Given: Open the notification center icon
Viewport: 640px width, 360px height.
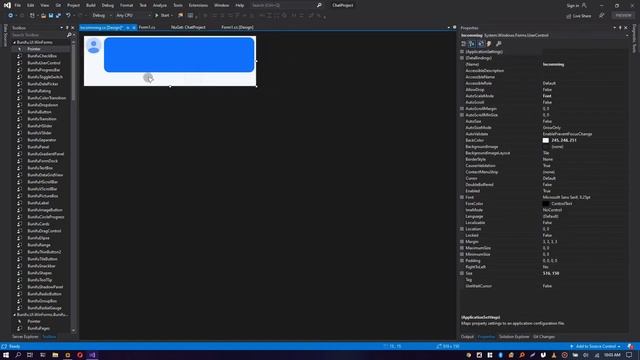Looking at the screenshot, I should [x=629, y=355].
